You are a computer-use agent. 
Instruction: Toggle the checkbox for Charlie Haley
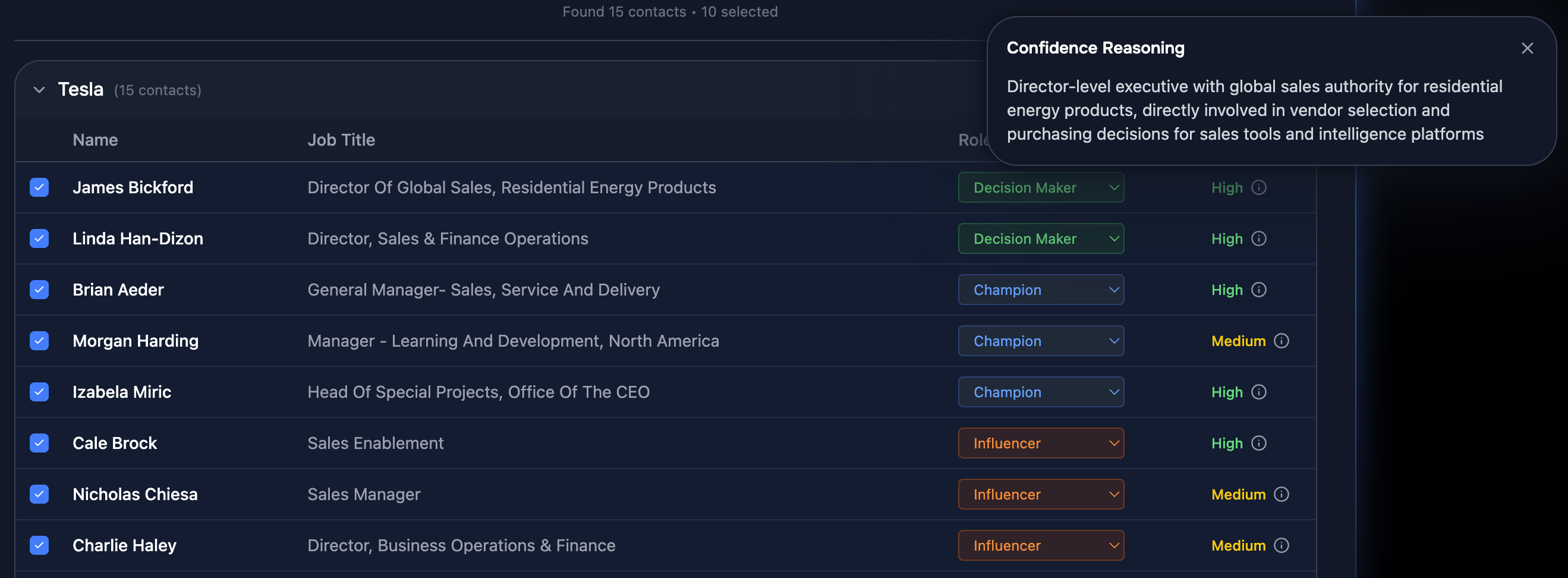point(40,546)
